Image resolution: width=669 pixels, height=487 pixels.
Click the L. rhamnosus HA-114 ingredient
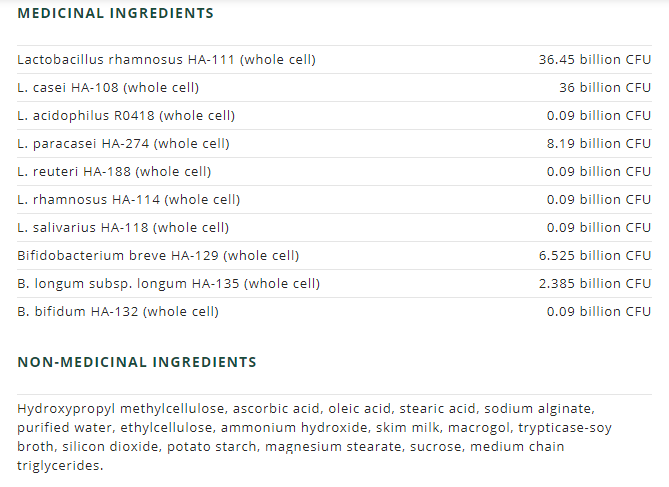tap(128, 200)
